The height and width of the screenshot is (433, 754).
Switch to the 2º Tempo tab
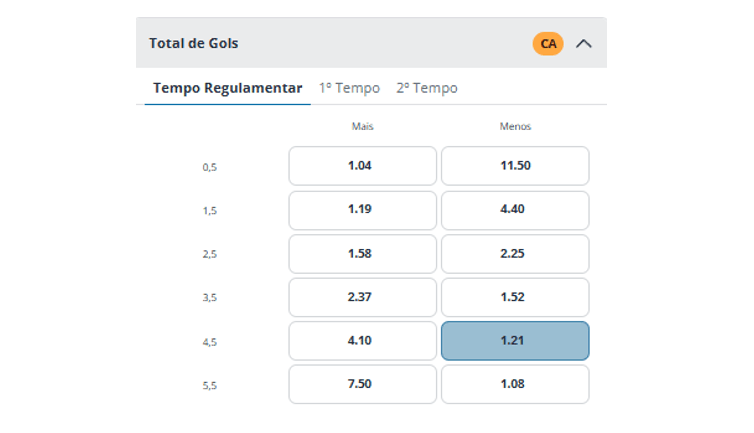[x=427, y=88]
